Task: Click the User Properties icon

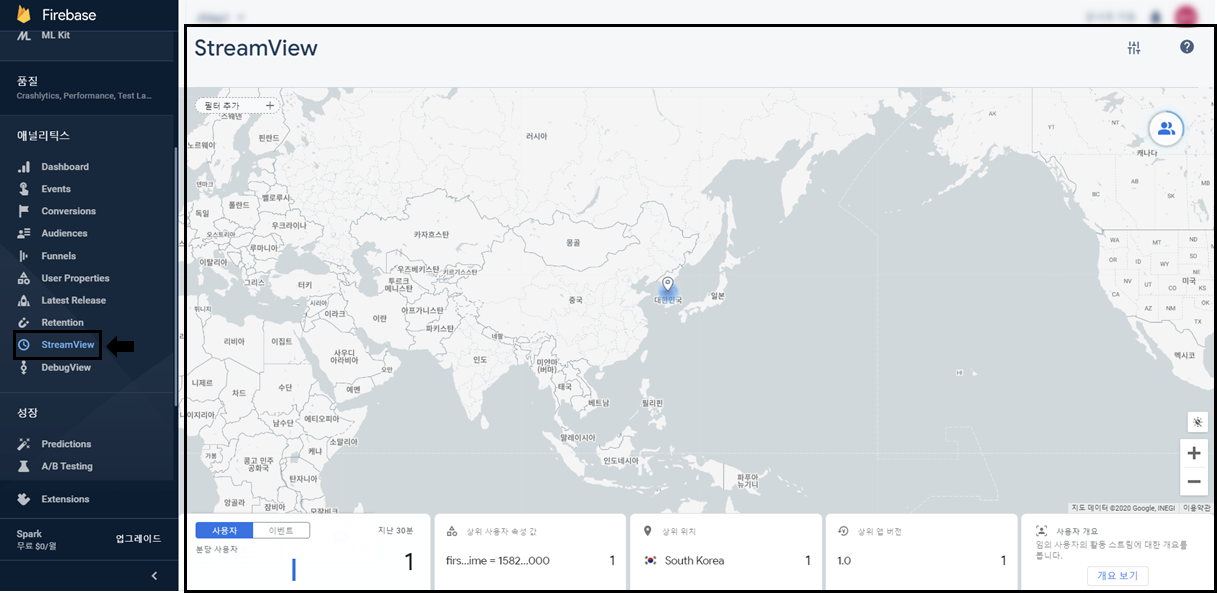Action: coord(24,278)
